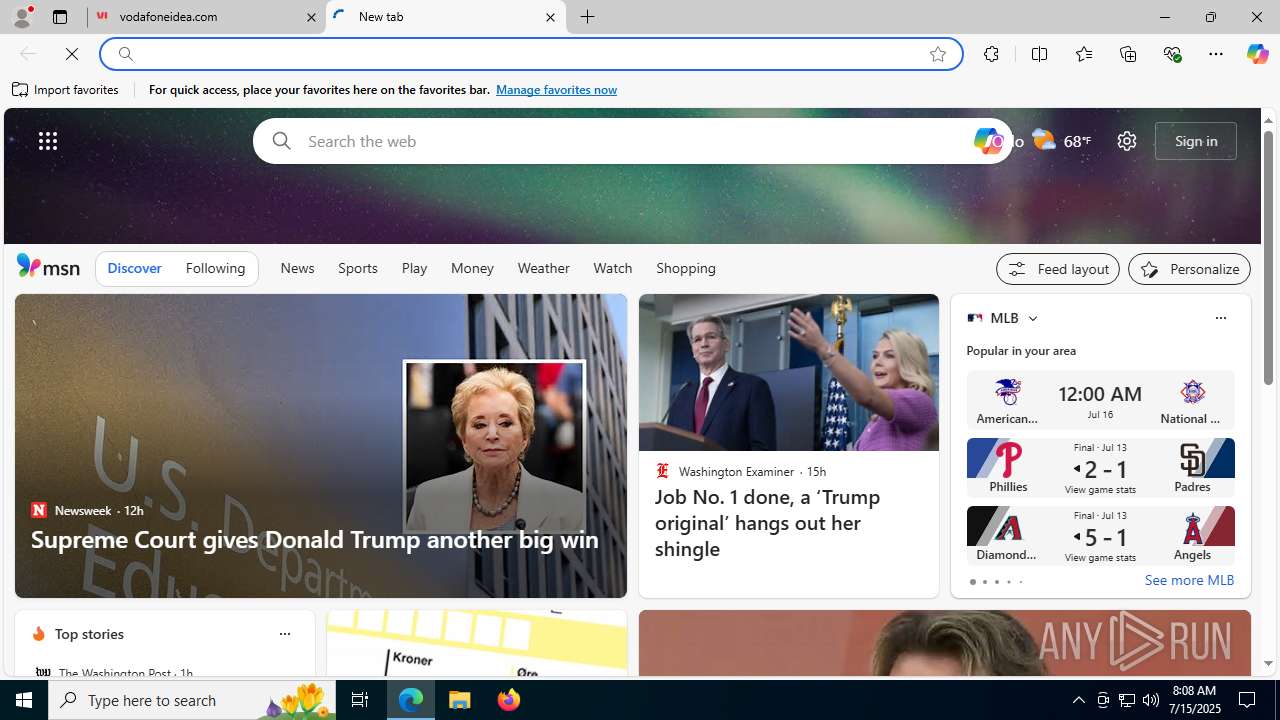Launch Firefox from the taskbar
Image resolution: width=1280 pixels, height=720 pixels.
click(x=509, y=700)
